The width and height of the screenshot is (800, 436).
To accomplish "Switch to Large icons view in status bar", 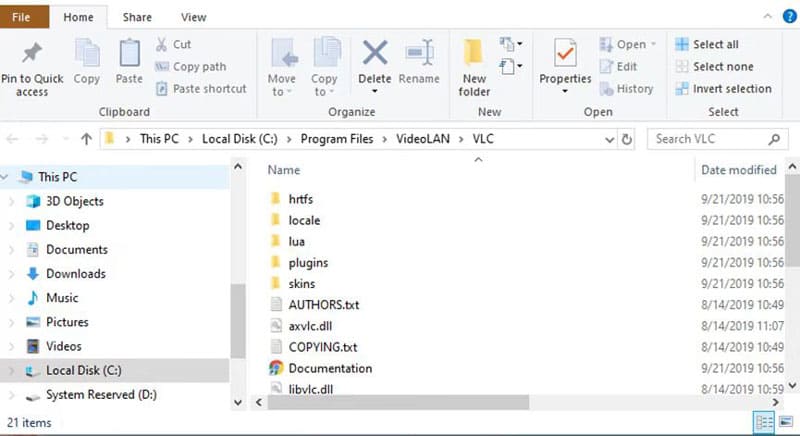I will pos(786,422).
